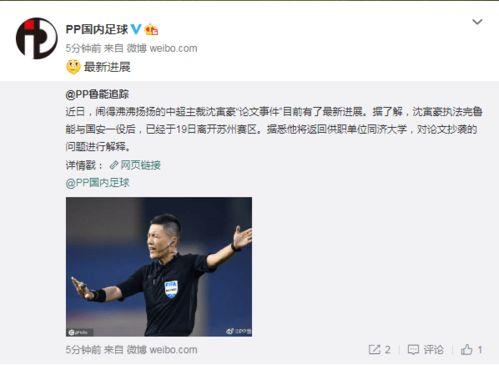499x365 pixels.
Task: Click the membership crown badge icon
Action: (x=151, y=29)
